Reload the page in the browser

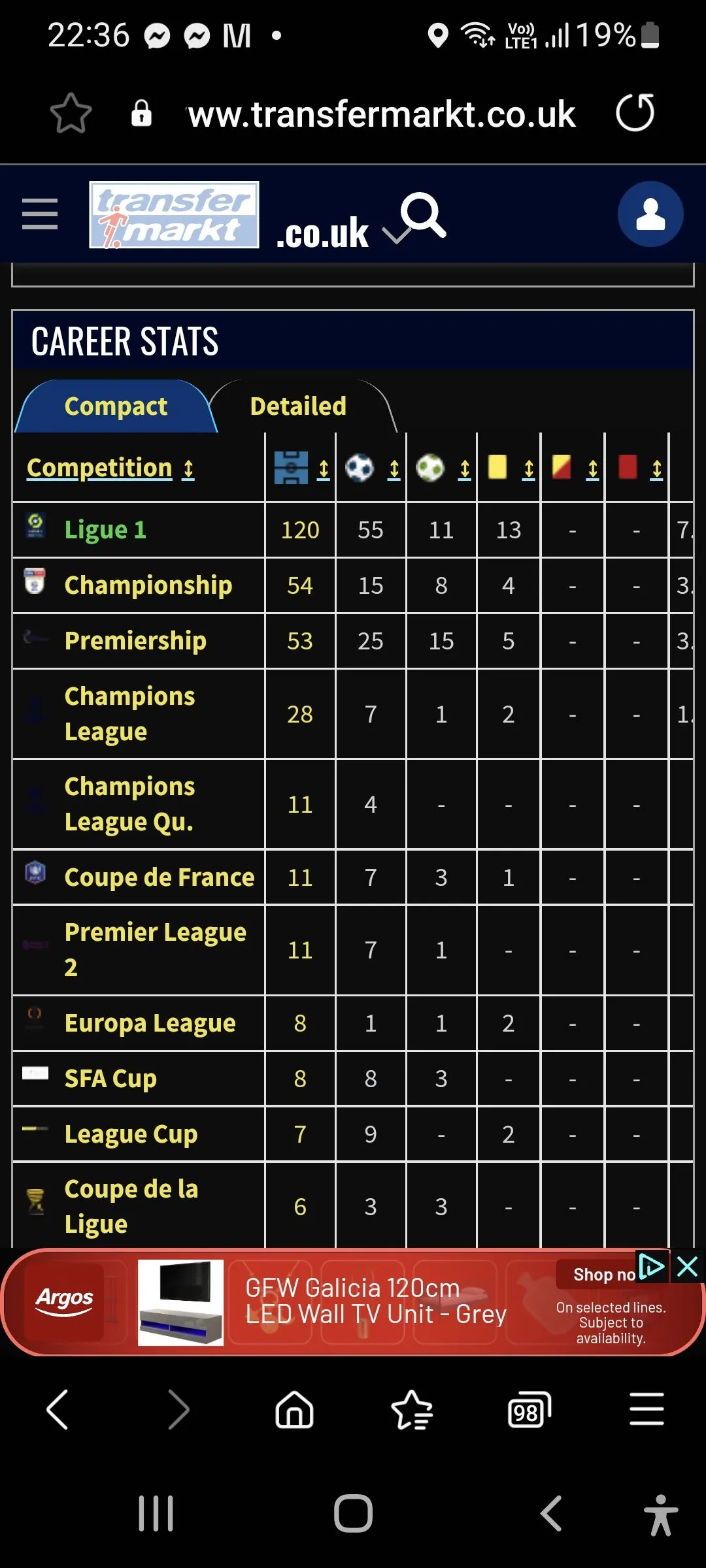[635, 113]
